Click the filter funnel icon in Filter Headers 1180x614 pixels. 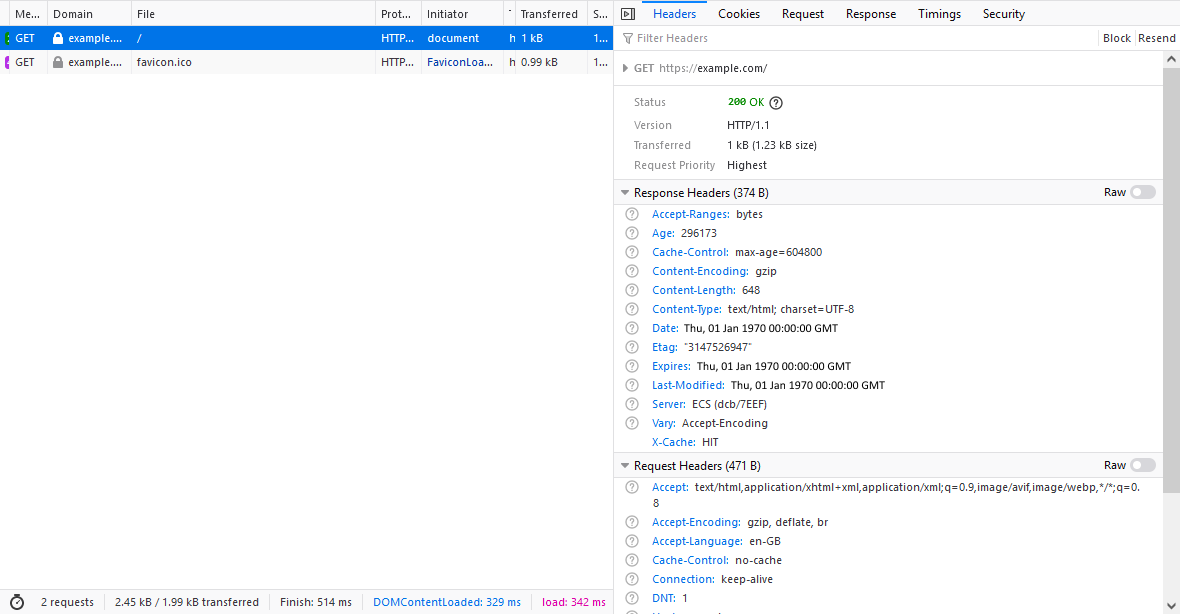pos(625,38)
